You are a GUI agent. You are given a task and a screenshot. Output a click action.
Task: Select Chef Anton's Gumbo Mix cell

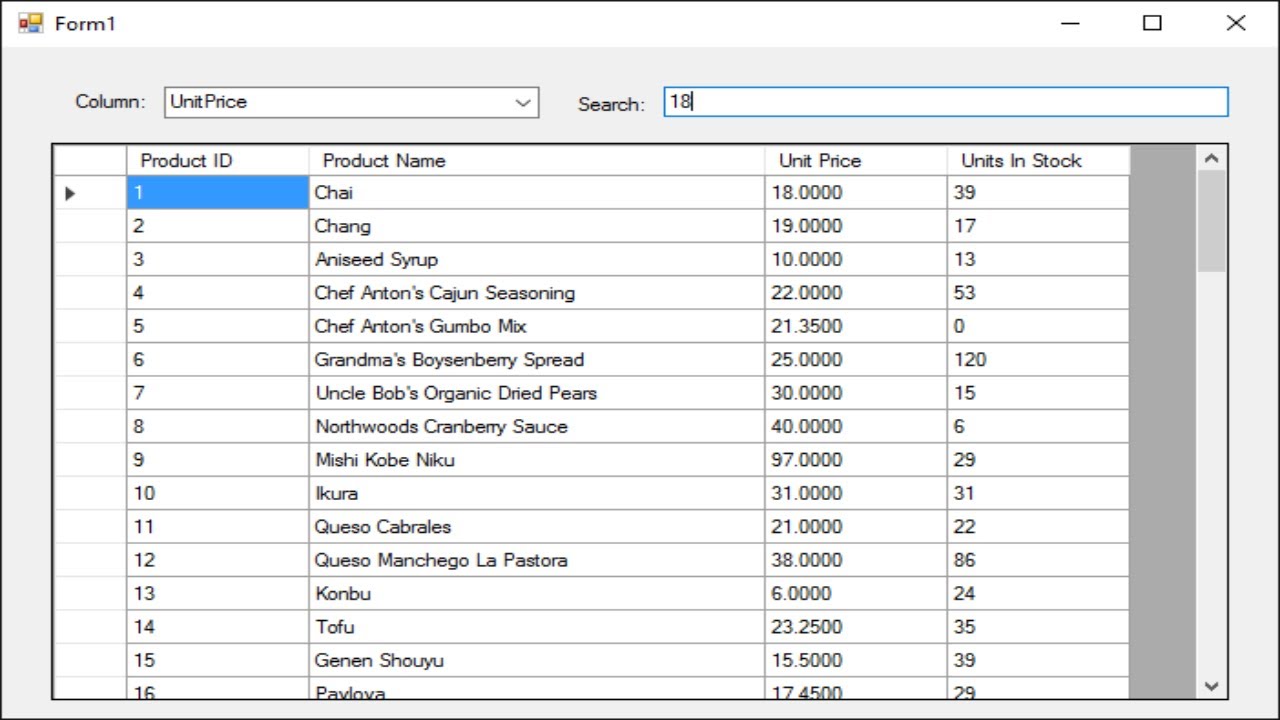coord(537,326)
